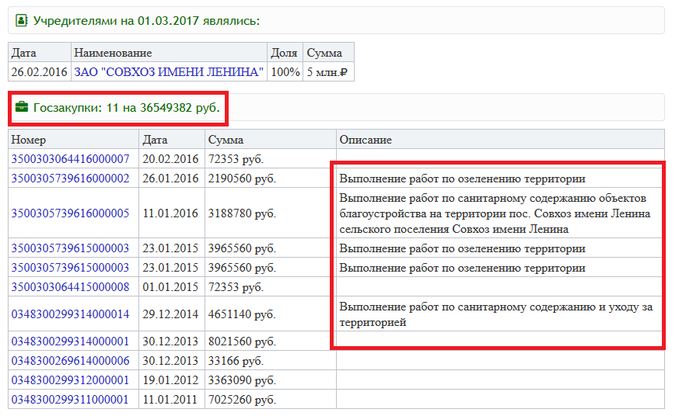Follow procurement link 3500305739616000005
The height and width of the screenshot is (416, 700).
pos(70,213)
